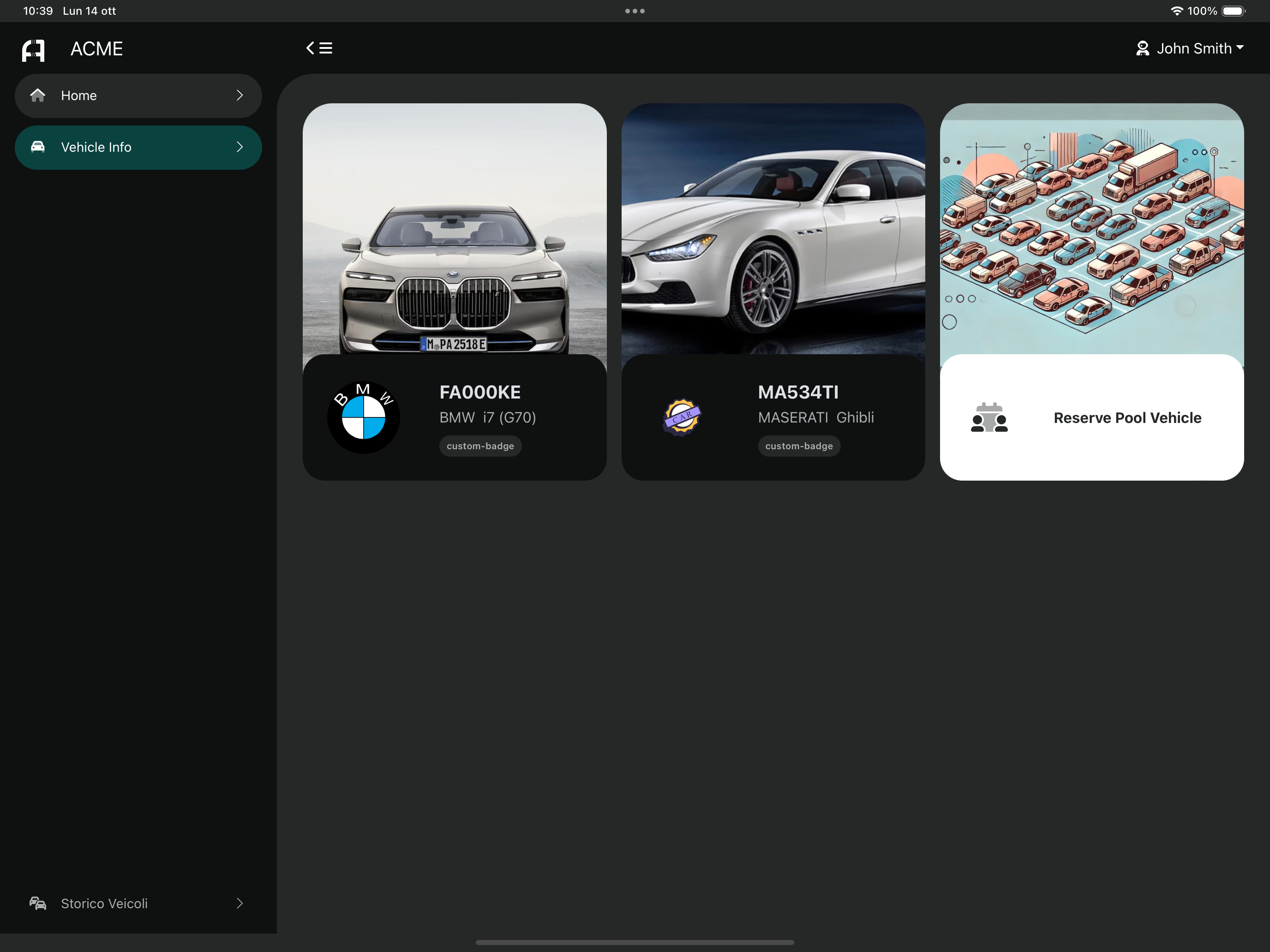The image size is (1270, 952).
Task: Expand the Home menu chevron
Action: tap(240, 95)
